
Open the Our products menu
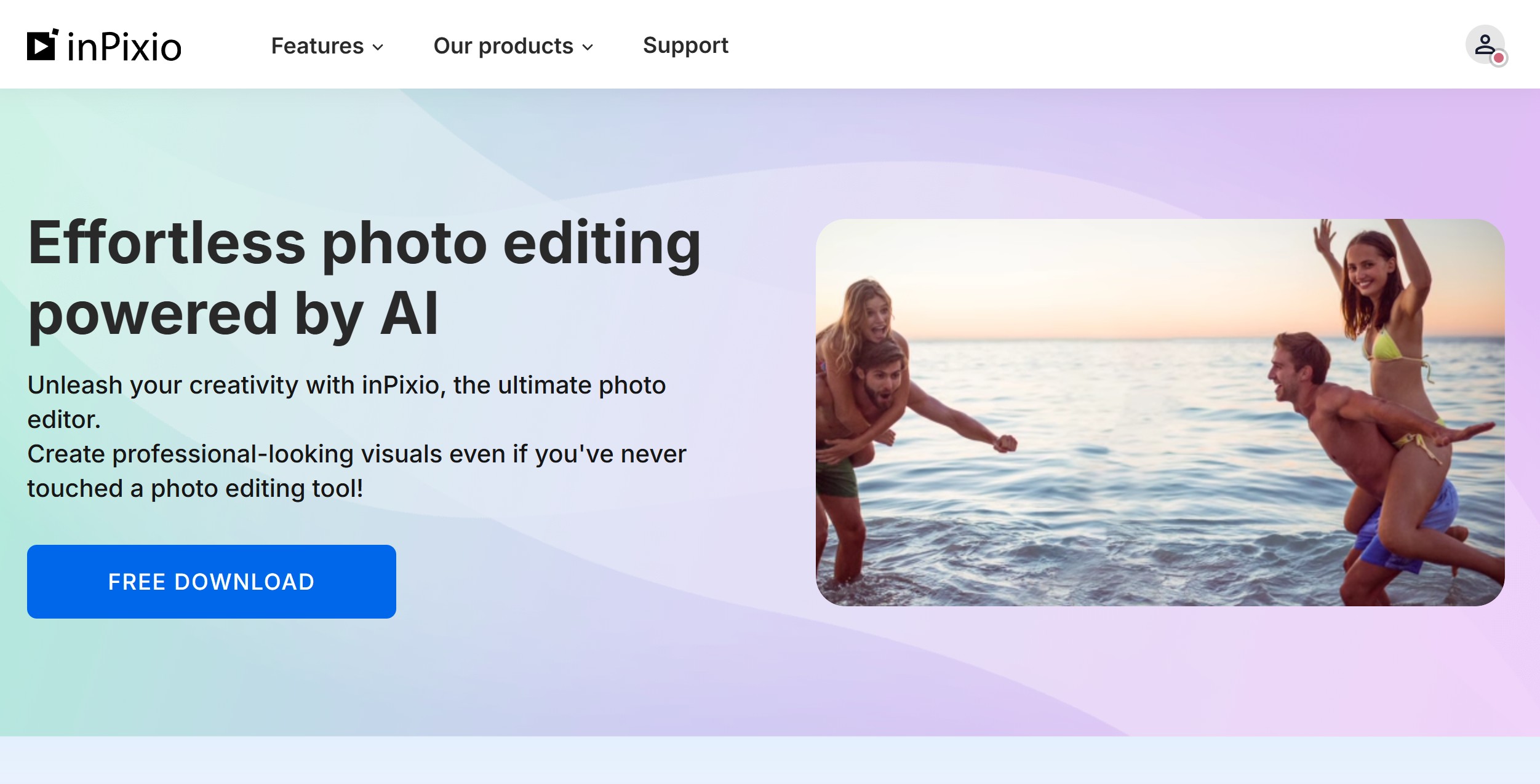coord(503,46)
